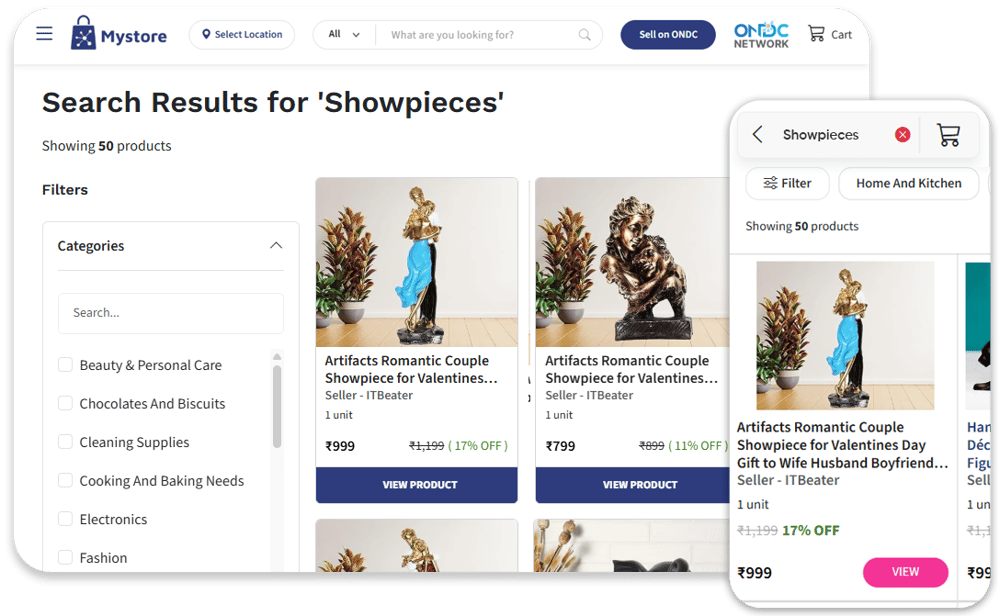Select the Home And Kitchen chip
This screenshot has width=1000, height=616.
point(908,184)
